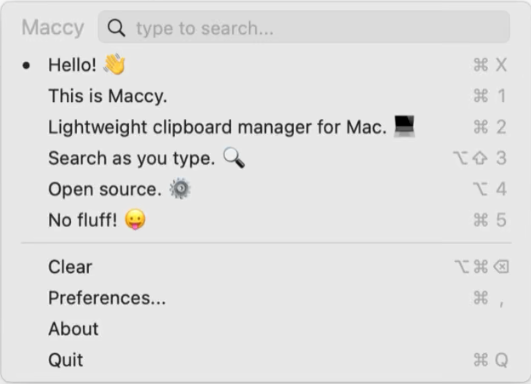
Task: Click the waving hand emoji
Action: tap(115, 64)
